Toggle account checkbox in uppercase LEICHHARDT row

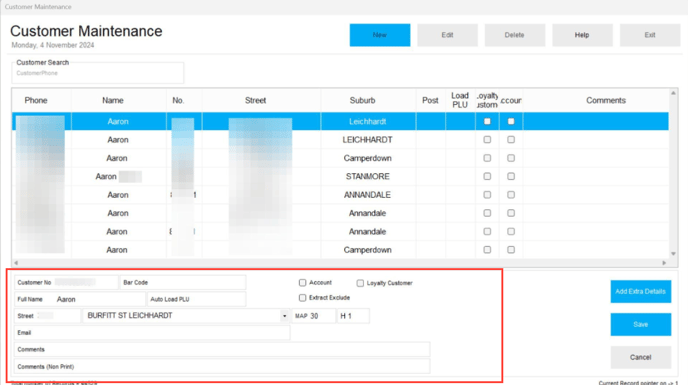pyautogui.click(x=511, y=140)
